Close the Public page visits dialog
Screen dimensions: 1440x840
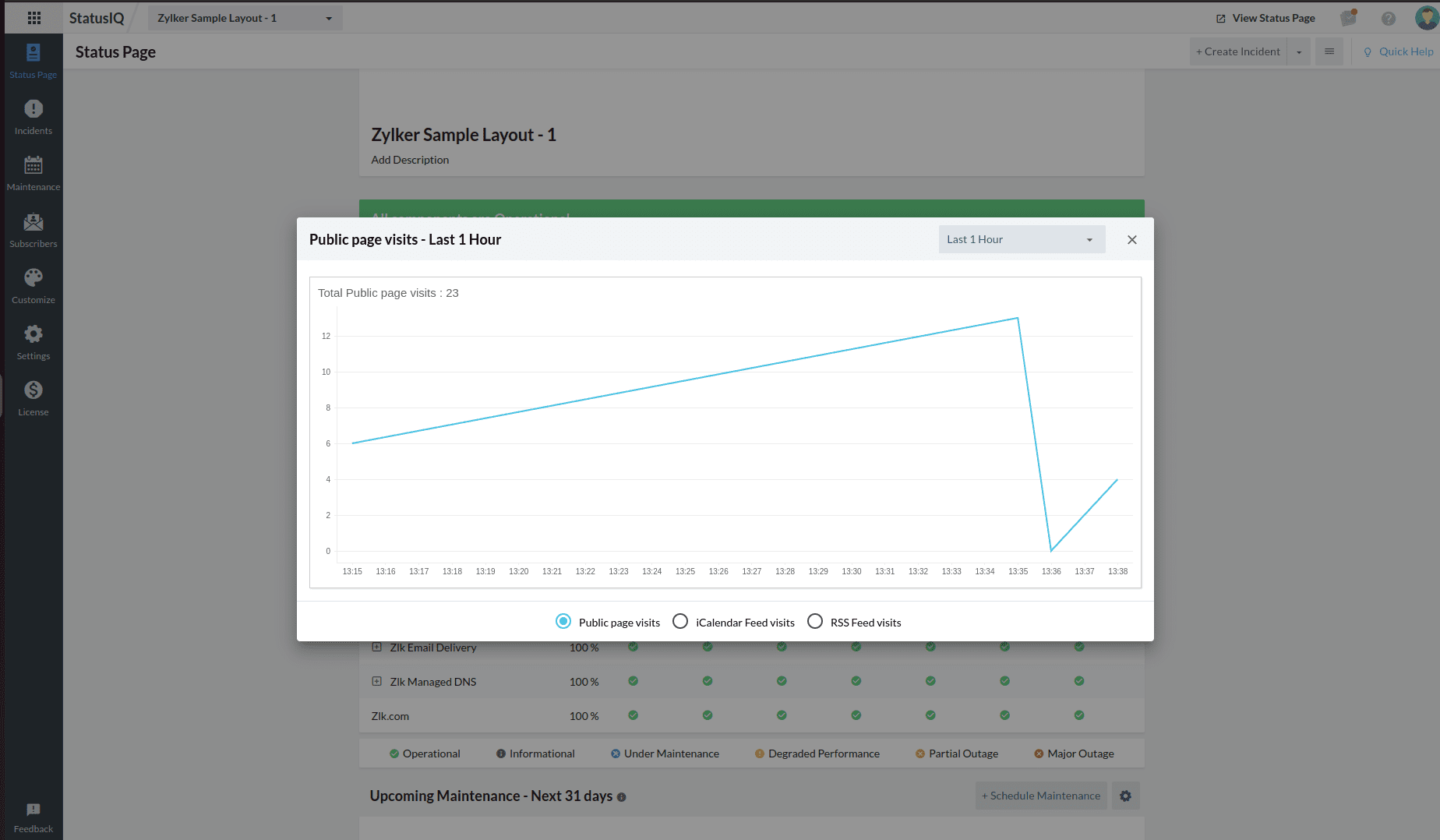[1132, 240]
